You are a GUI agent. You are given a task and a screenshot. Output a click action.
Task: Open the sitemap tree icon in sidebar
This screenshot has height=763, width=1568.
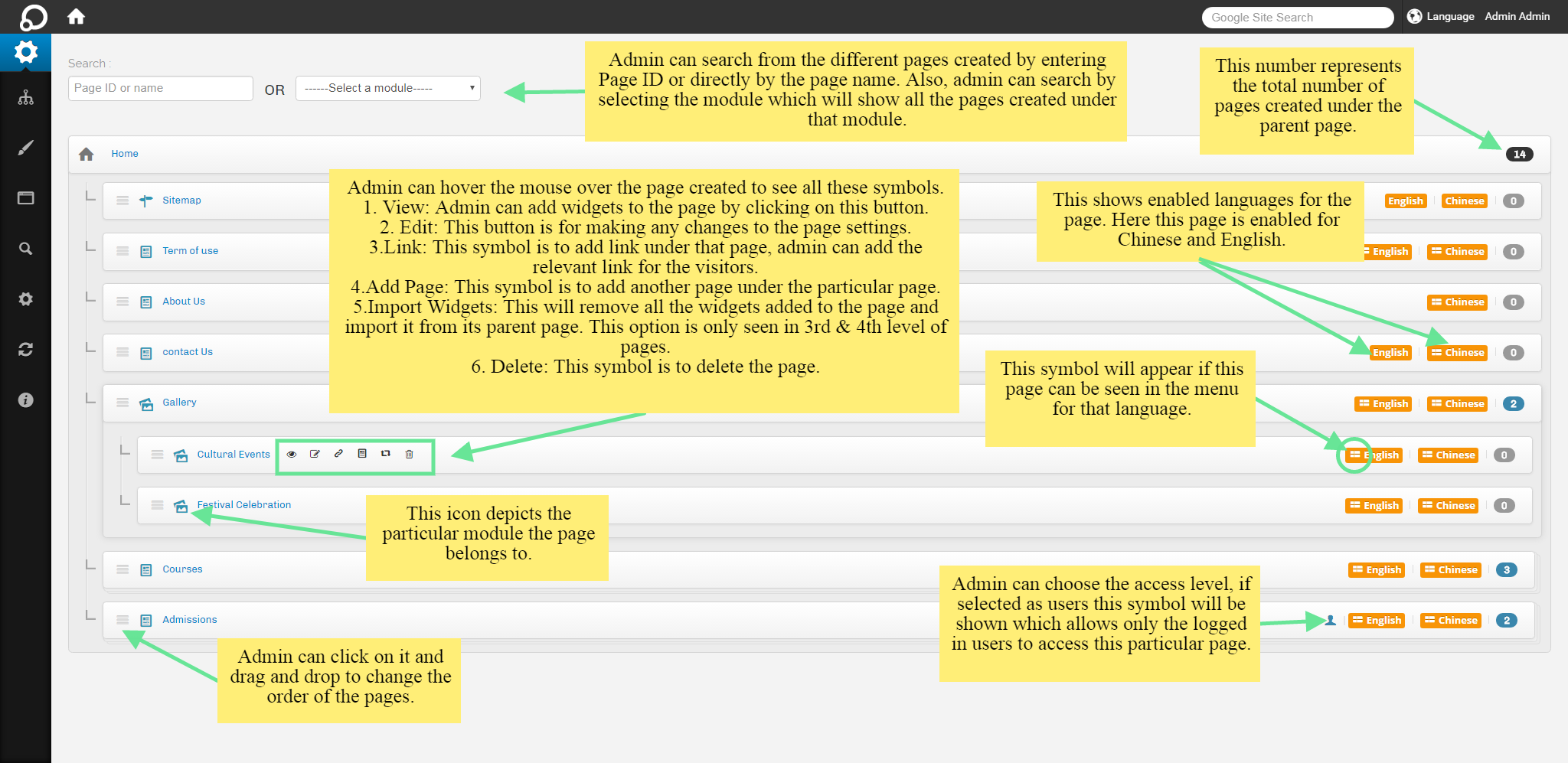[x=25, y=98]
